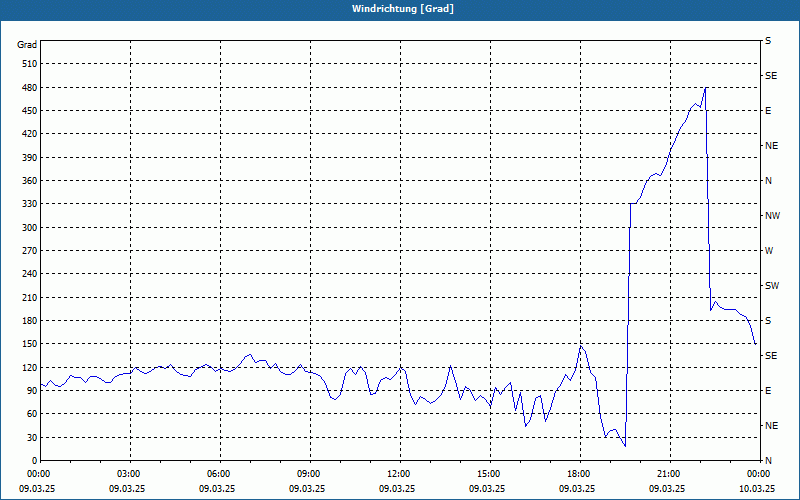Pick the y-axis value 330
The width and height of the screenshot is (800, 500).
(x=30, y=204)
